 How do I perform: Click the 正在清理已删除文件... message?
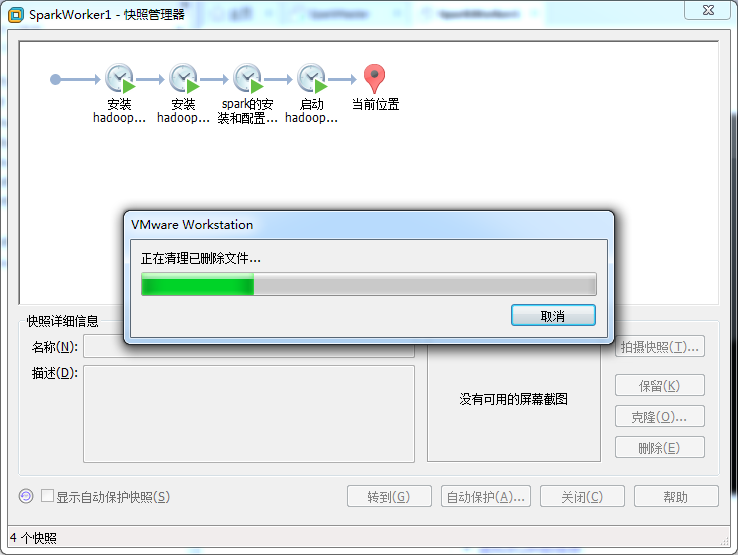(201, 258)
